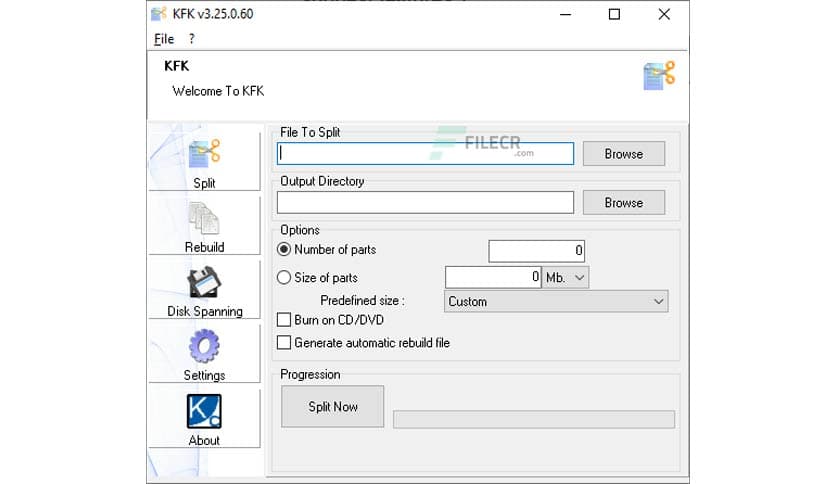Open the Predefined size Custom dropdown

[556, 301]
